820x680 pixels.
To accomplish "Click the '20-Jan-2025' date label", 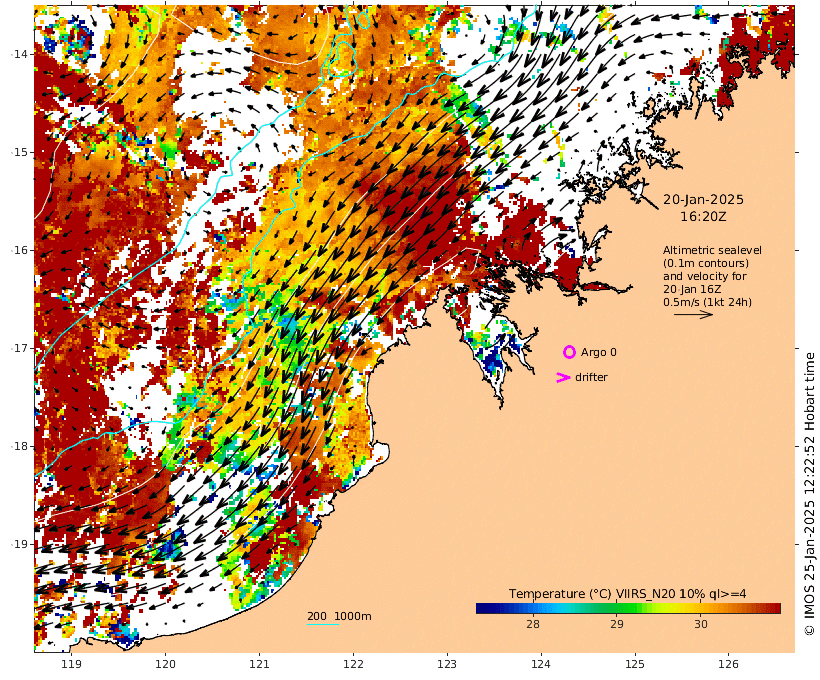I will pyautogui.click(x=703, y=199).
